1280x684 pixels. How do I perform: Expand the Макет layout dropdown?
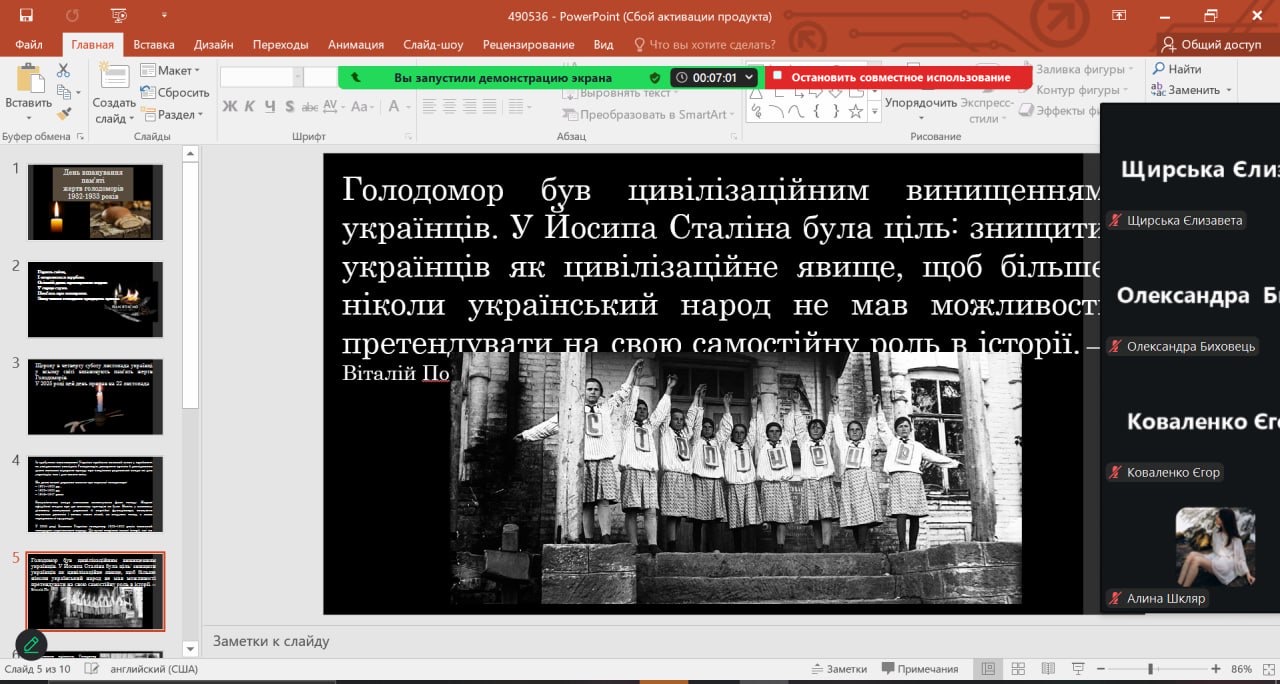click(171, 70)
